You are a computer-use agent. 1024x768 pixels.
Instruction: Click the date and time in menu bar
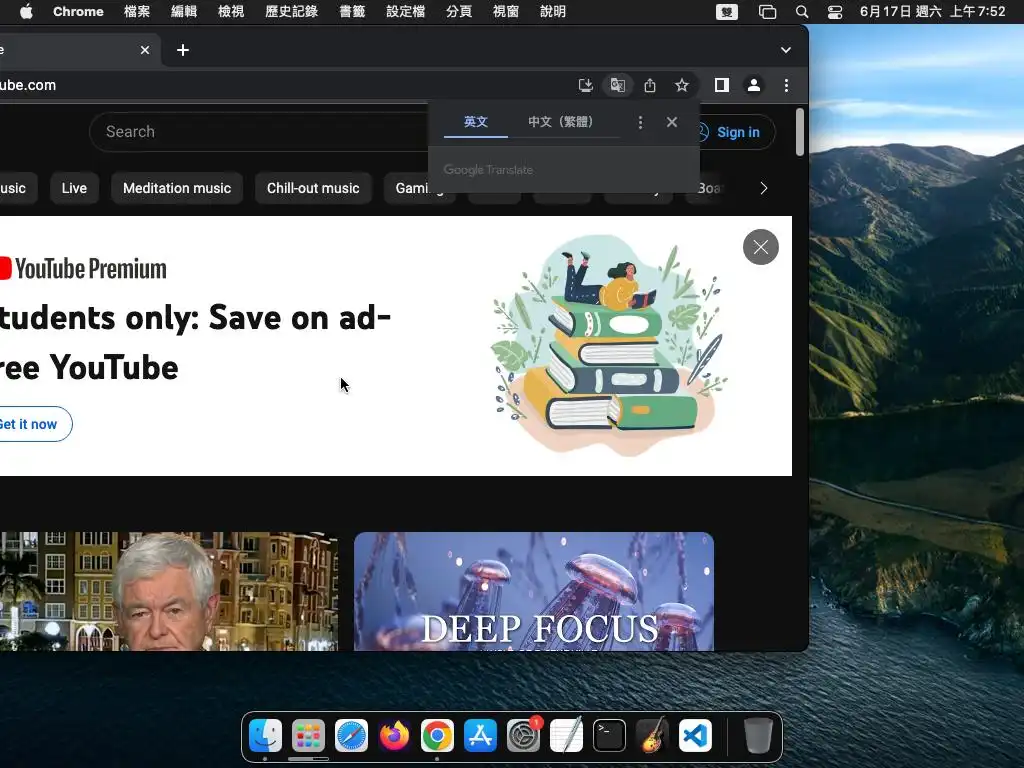[x=933, y=12]
